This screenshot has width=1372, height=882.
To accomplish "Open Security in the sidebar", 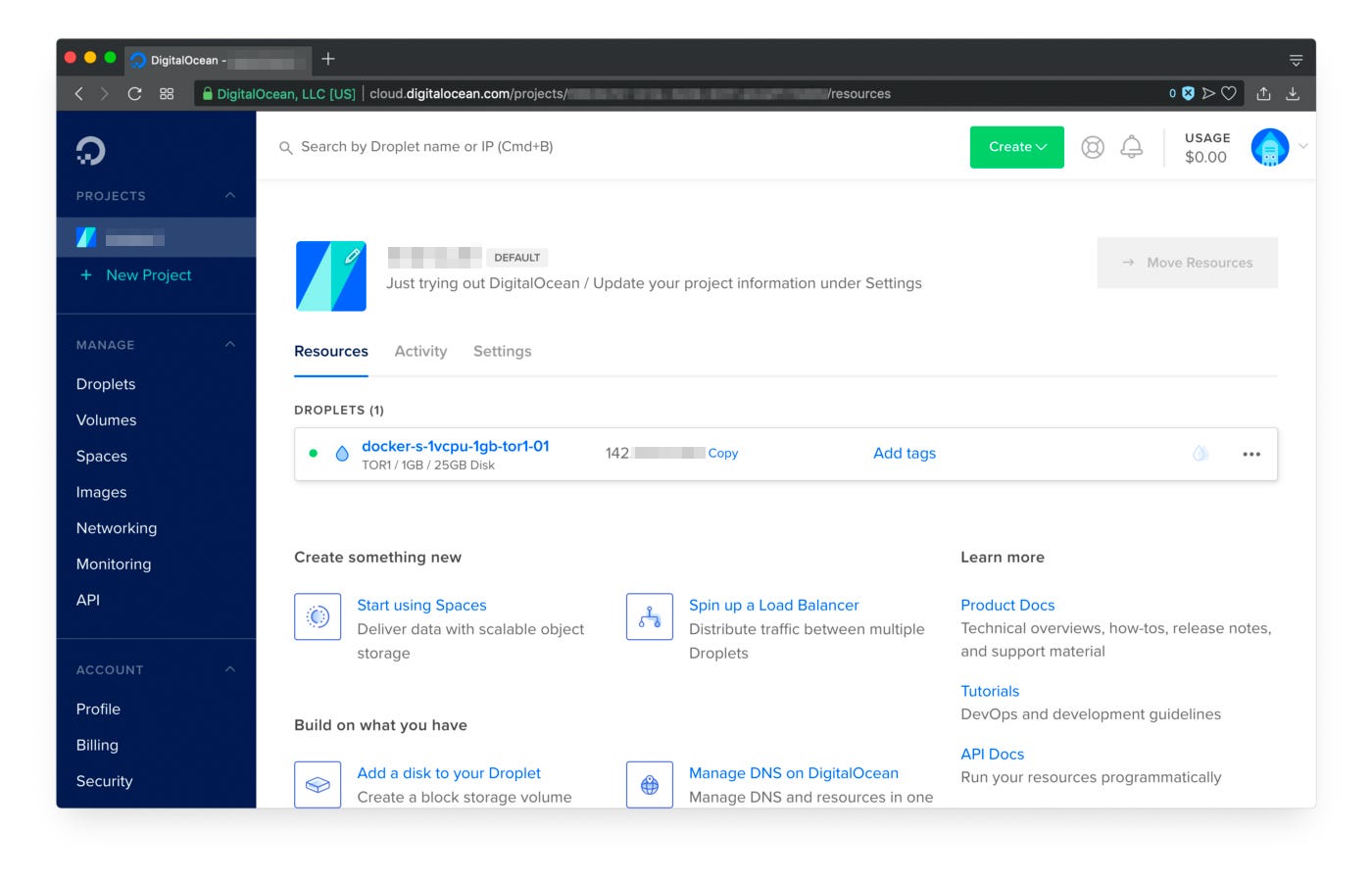I will point(104,781).
